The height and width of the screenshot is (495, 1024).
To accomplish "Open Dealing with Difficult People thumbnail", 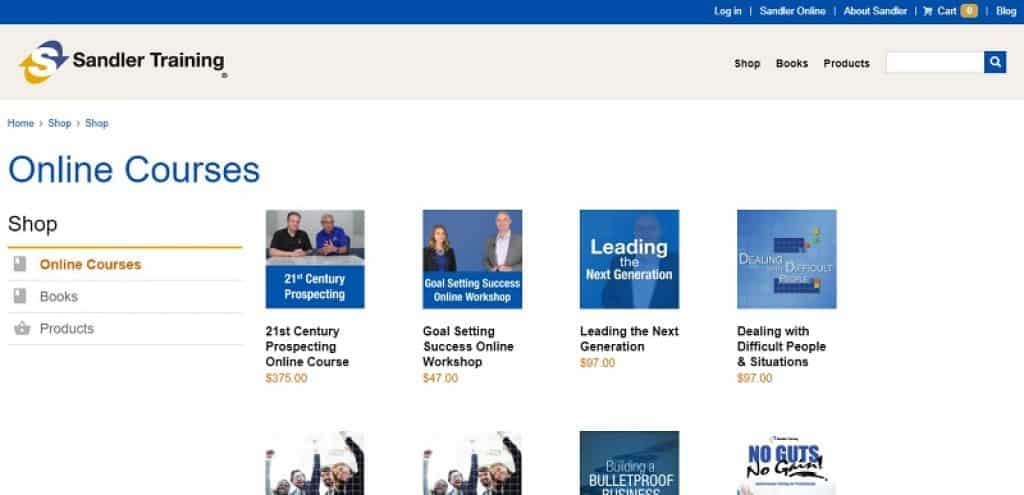I will tap(786, 259).
